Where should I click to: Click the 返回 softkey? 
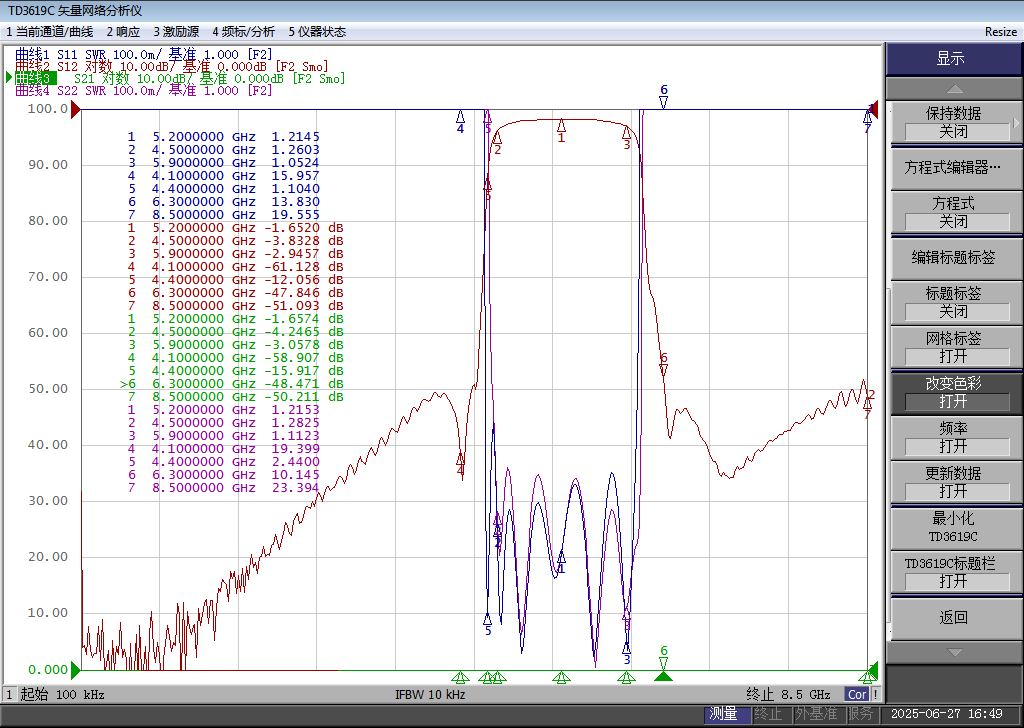[953, 618]
